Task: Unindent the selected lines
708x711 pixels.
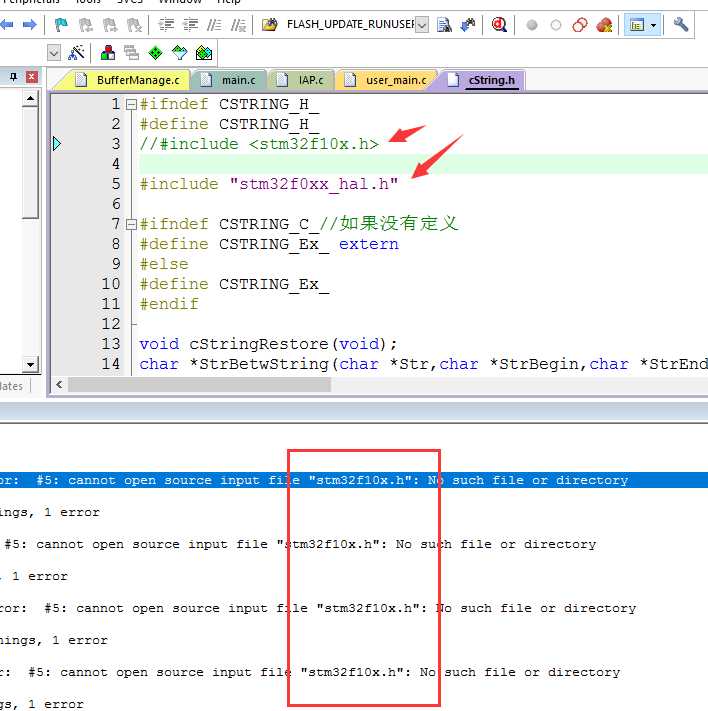Action: coord(190,25)
